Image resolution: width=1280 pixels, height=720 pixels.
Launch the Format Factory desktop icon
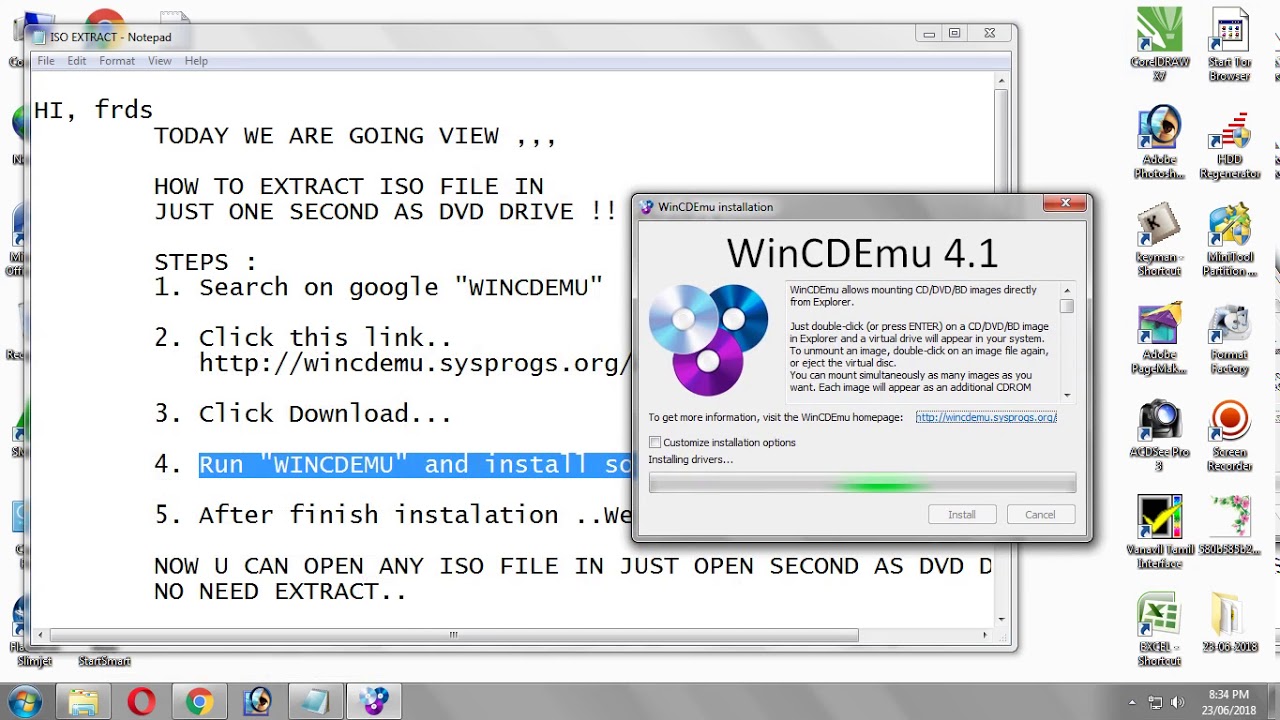[x=1229, y=338]
